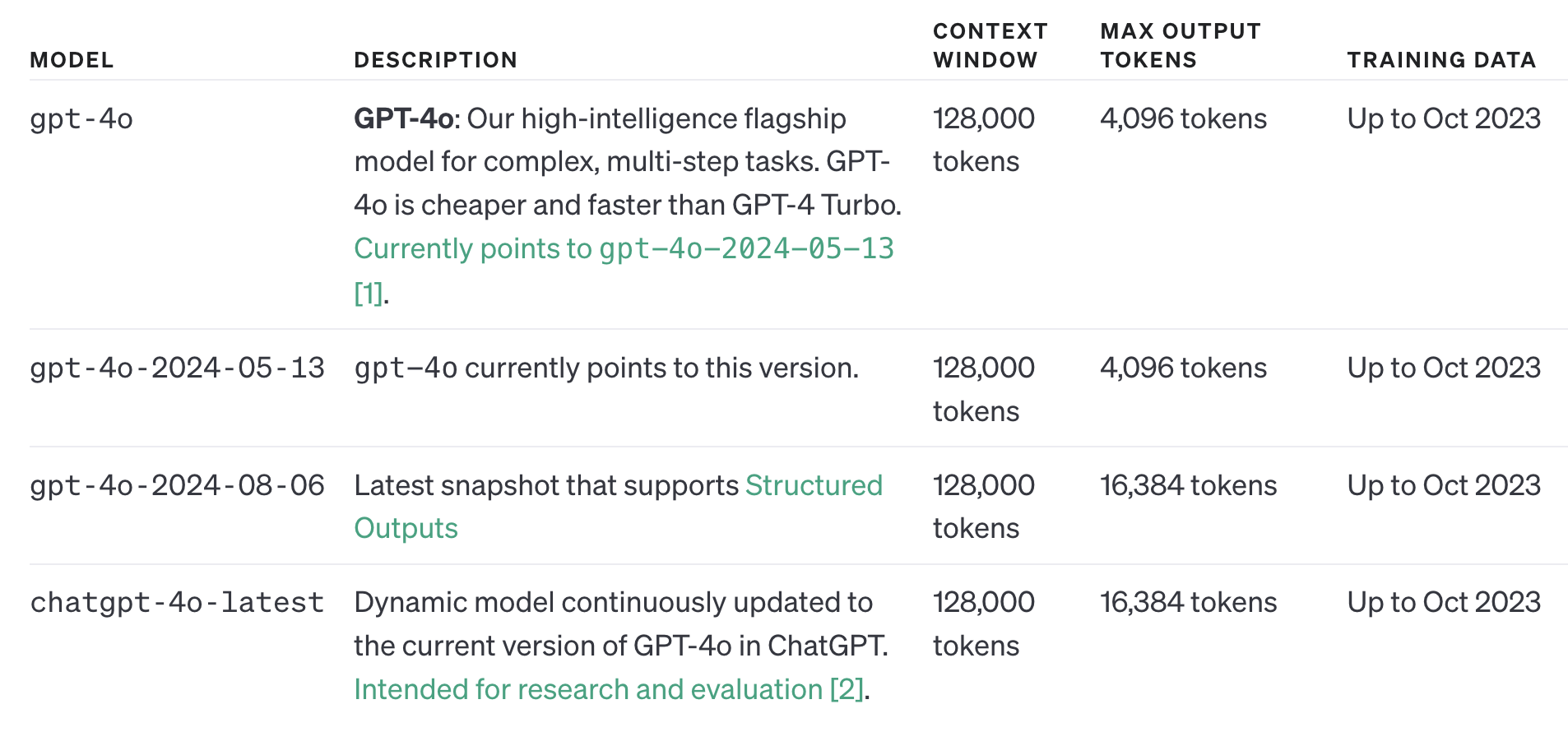The height and width of the screenshot is (732, 1568).
Task: Open the 'Currently points to gpt-4o-2024-05-13' link
Action: click(624, 248)
